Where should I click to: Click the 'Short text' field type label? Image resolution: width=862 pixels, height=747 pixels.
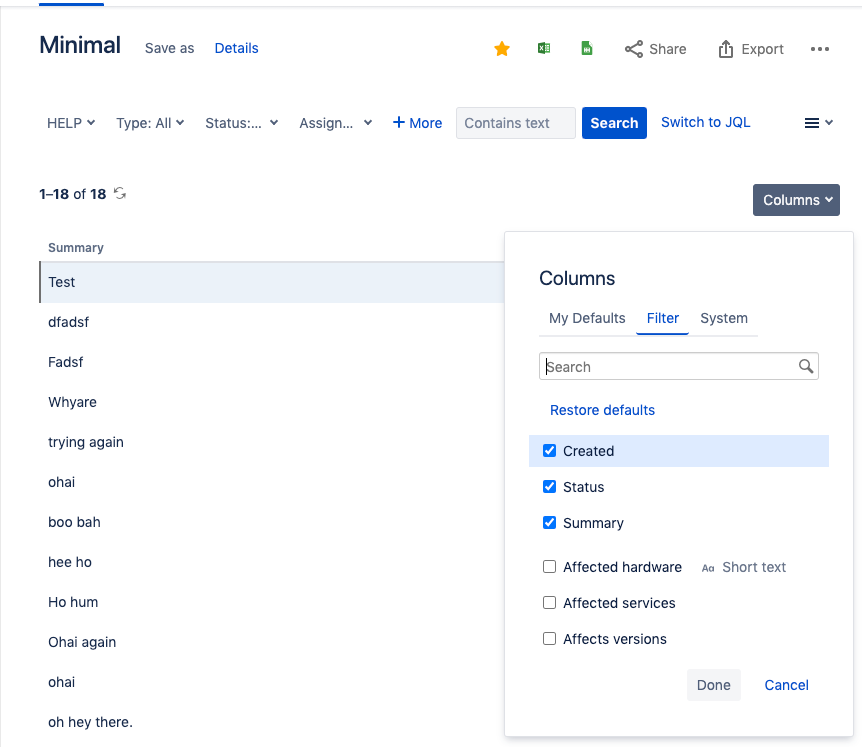[x=754, y=567]
